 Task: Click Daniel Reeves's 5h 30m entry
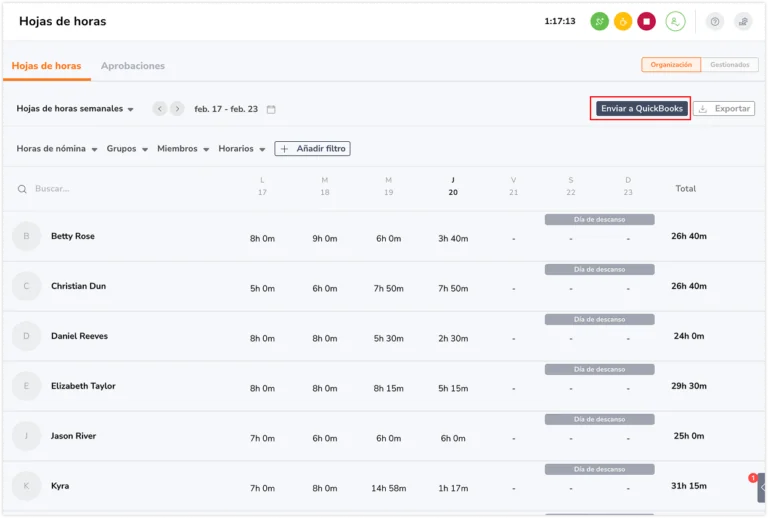(x=388, y=338)
